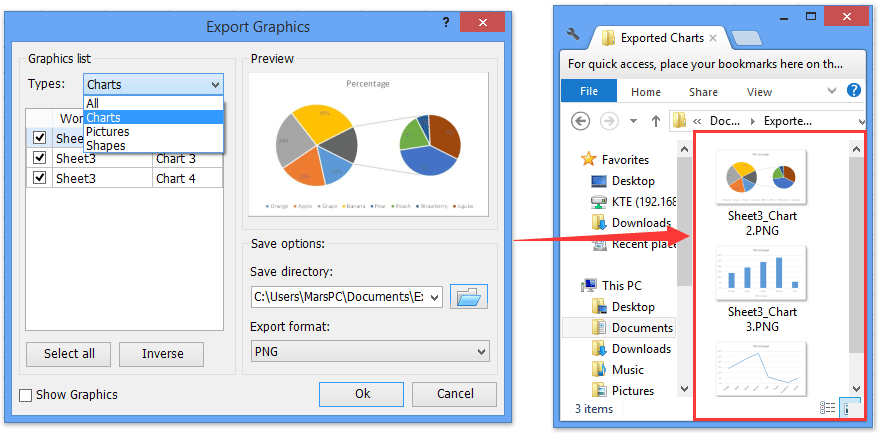Click the wrench settings icon
Image resolution: width=878 pixels, height=433 pixels.
click(573, 36)
